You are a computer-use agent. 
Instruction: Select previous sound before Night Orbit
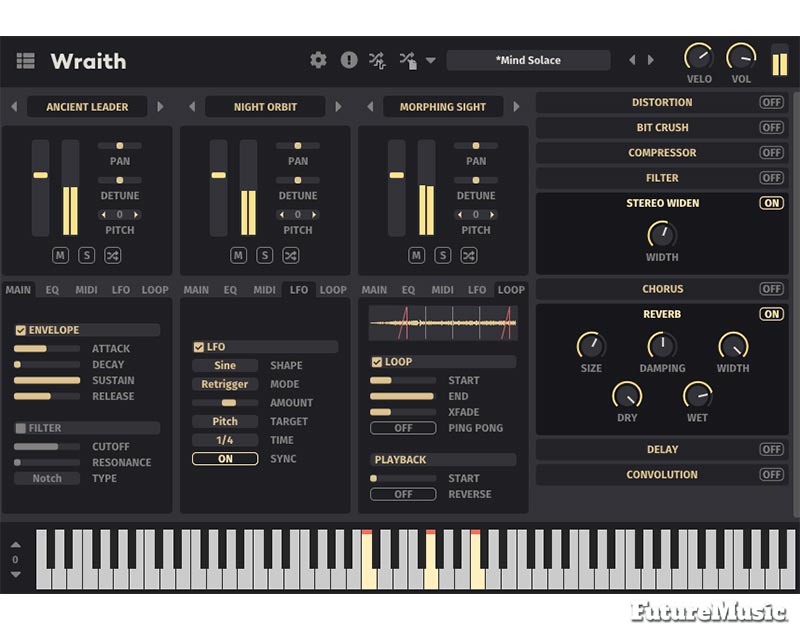(192, 107)
